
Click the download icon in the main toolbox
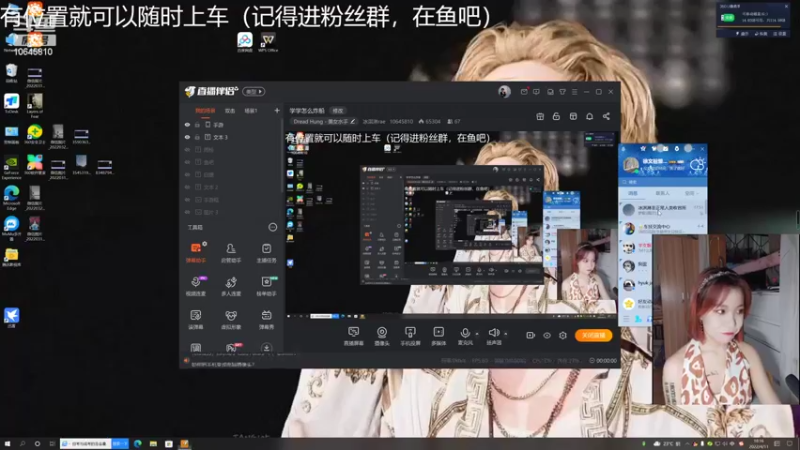[266, 347]
